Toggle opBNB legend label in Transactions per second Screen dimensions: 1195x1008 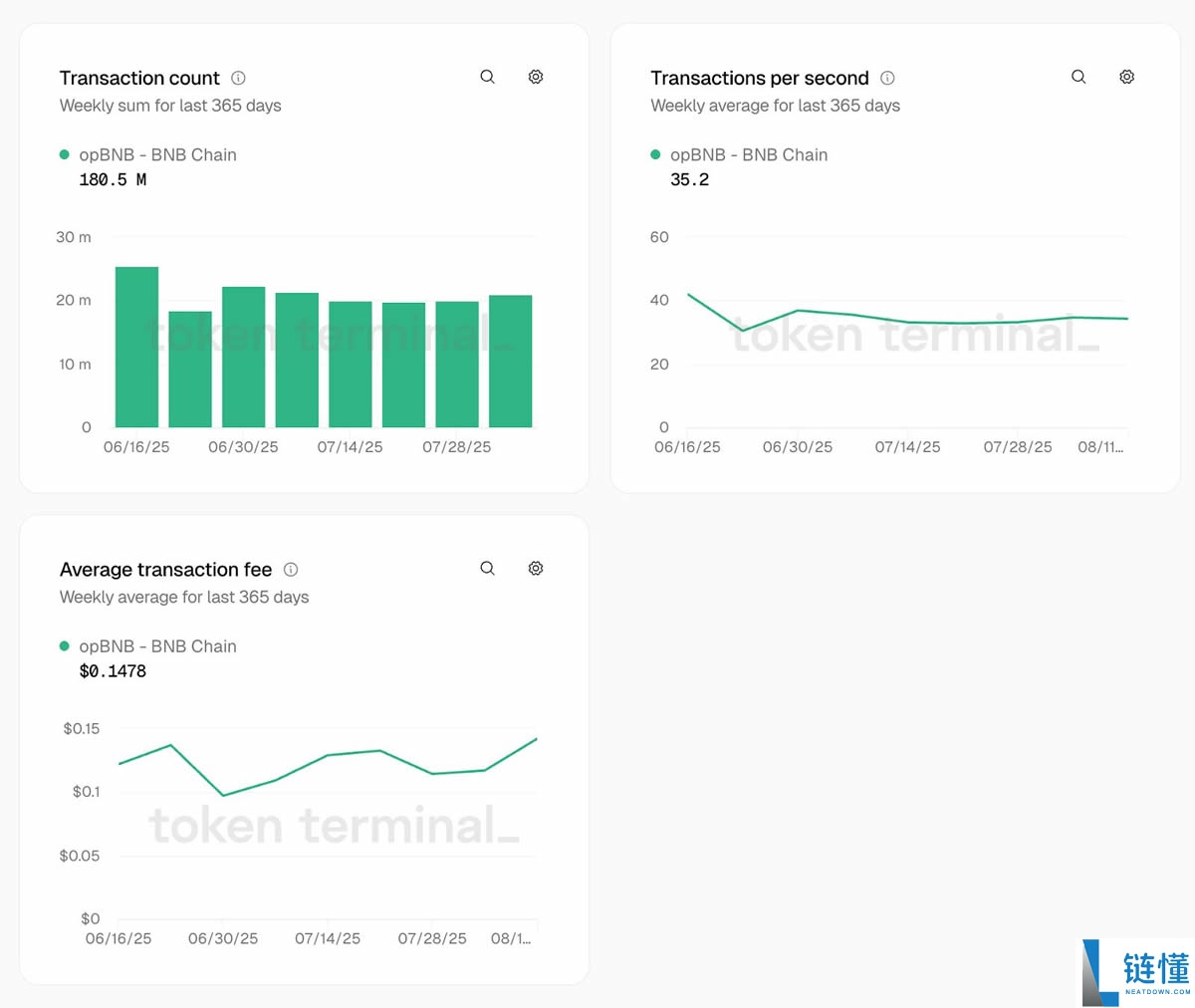click(749, 154)
